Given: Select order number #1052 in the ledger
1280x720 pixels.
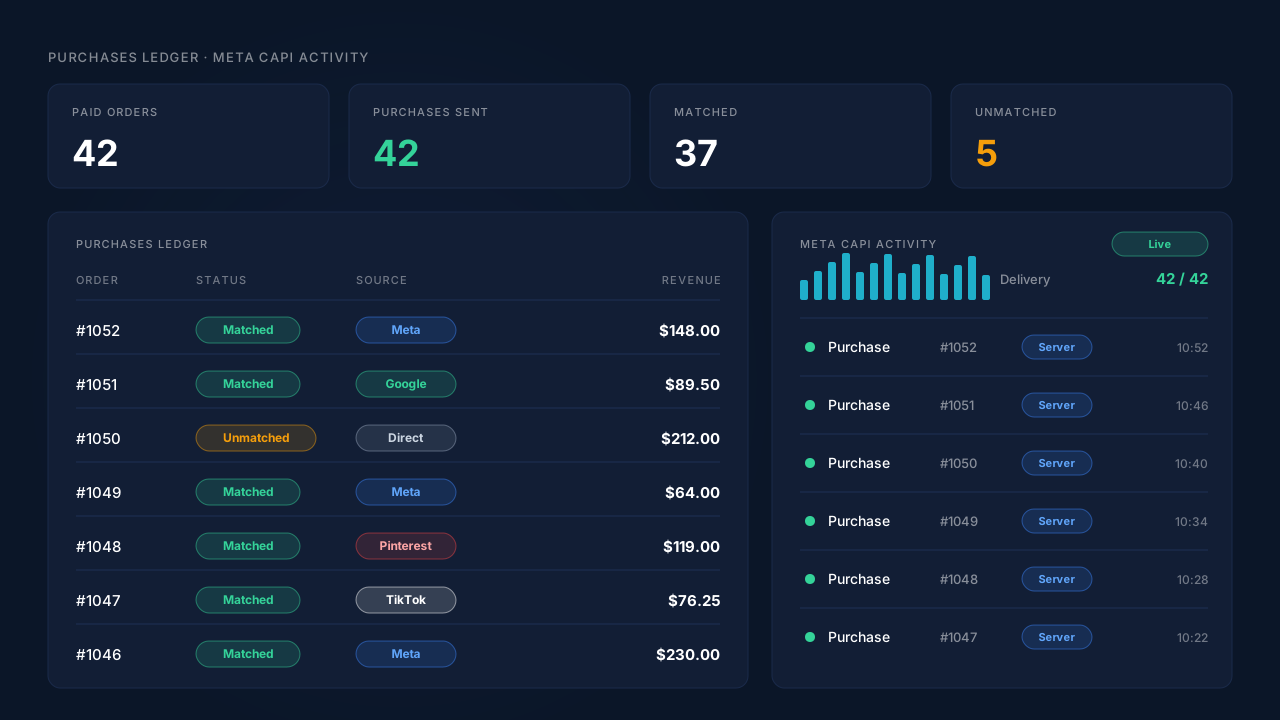Looking at the screenshot, I should click(98, 331).
